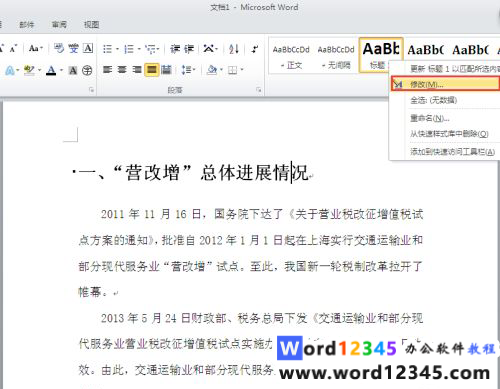
Task: Click the line starting 部分现代服务业
Action: (x=251, y=266)
